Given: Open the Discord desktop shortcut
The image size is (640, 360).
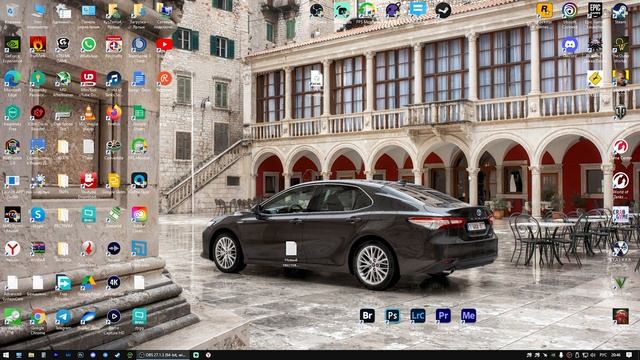Looking at the screenshot, I should pos(569,44).
